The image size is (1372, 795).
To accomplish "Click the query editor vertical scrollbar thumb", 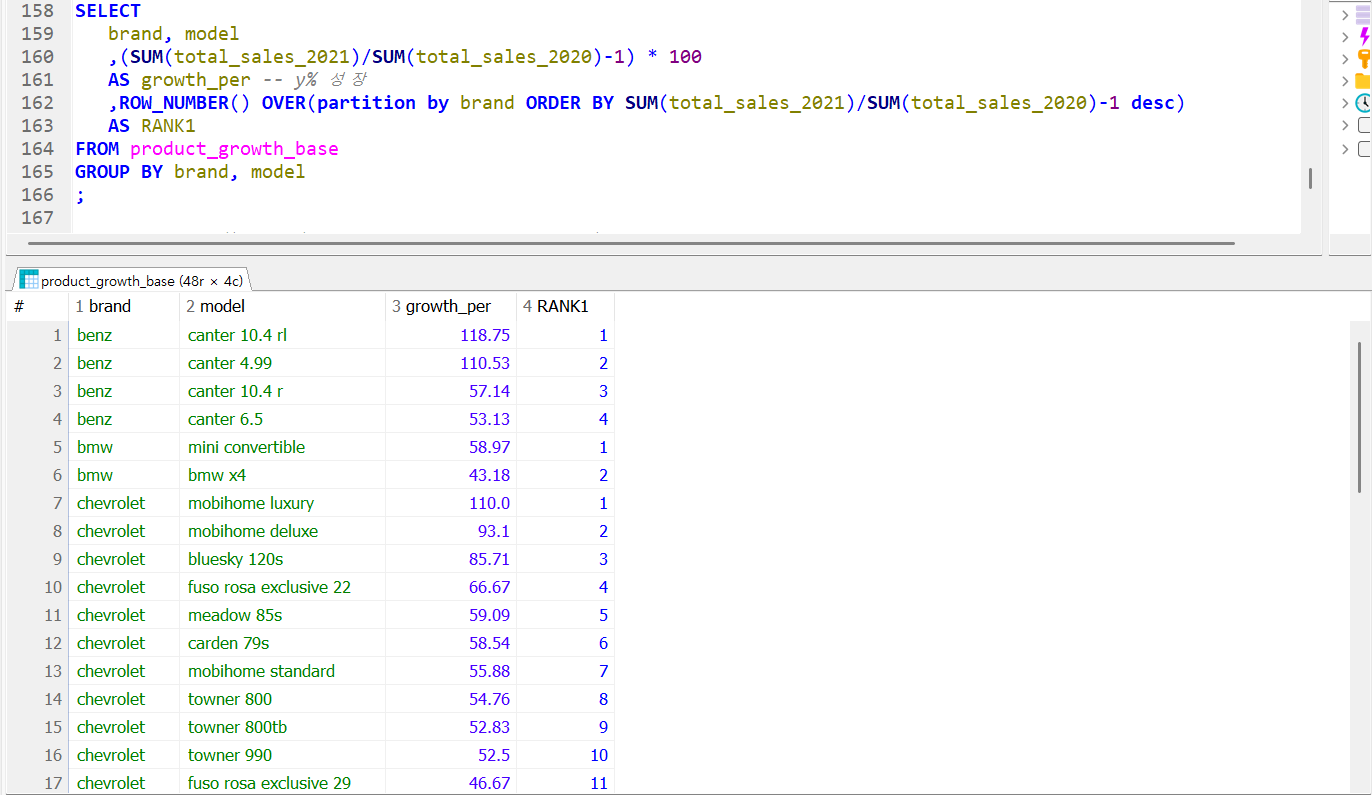I will 1310,179.
